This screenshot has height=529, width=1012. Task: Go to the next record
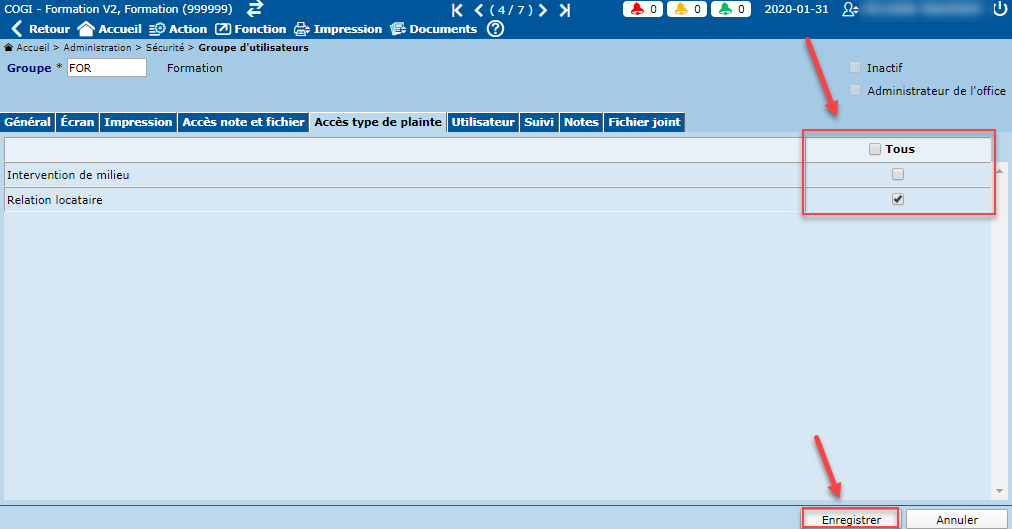point(542,10)
